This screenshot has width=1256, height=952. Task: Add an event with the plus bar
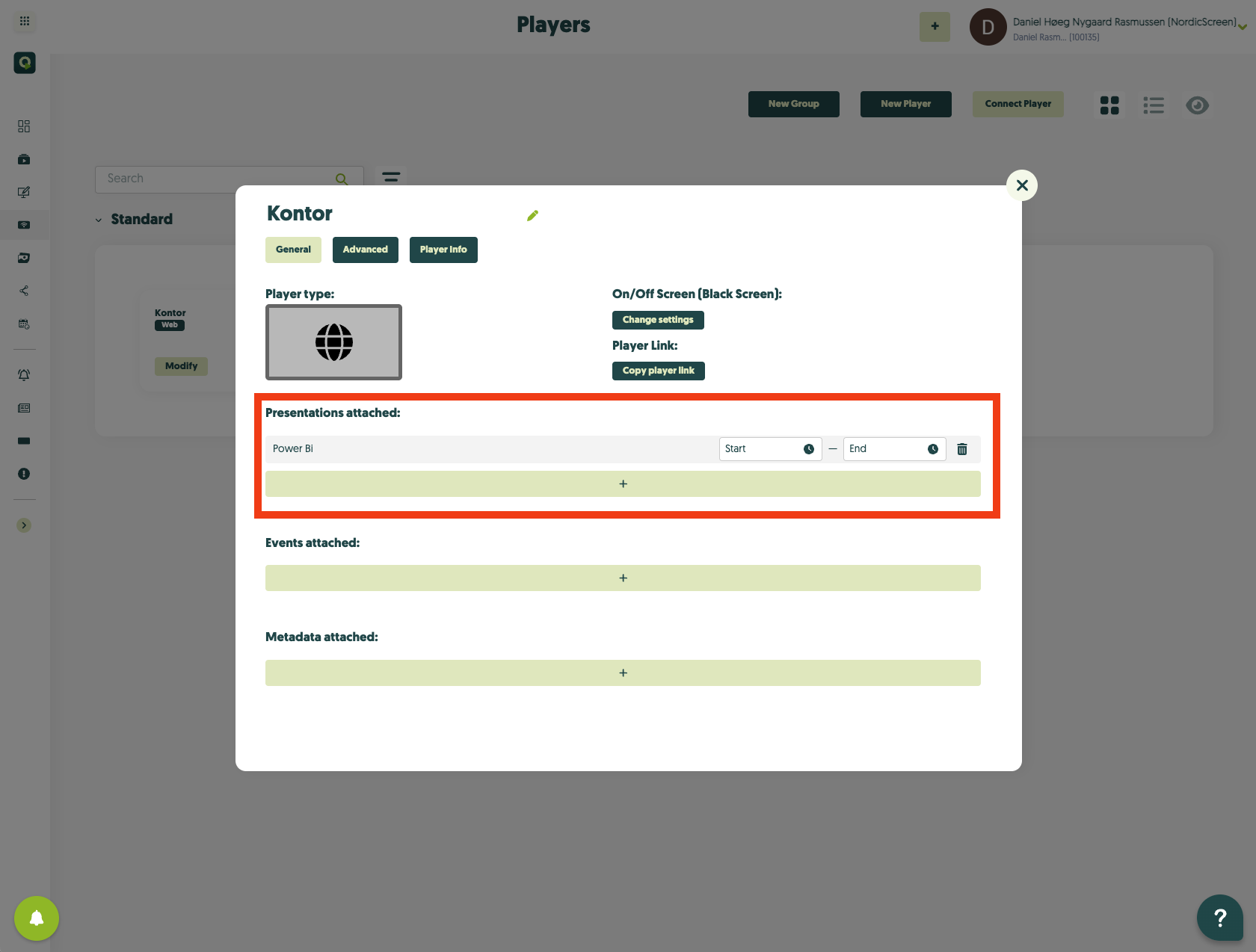[x=623, y=578]
